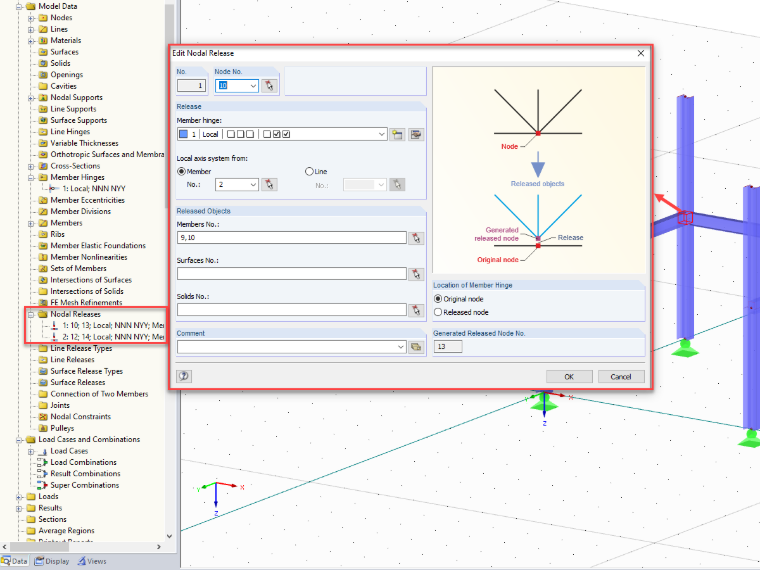The width and height of the screenshot is (760, 570).
Task: Switch to the Data navigator tab
Action: point(15,561)
